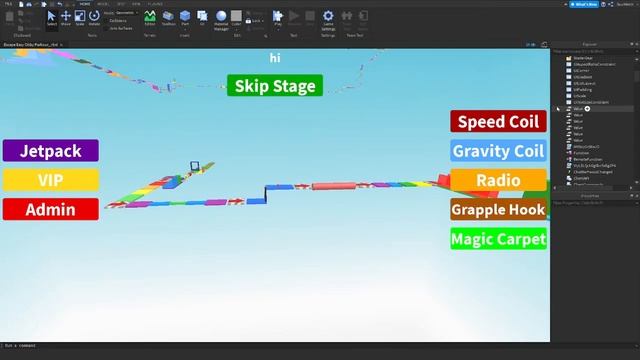Click the Magic Carpet button
Image resolution: width=640 pixels, height=360 pixels.
[498, 239]
